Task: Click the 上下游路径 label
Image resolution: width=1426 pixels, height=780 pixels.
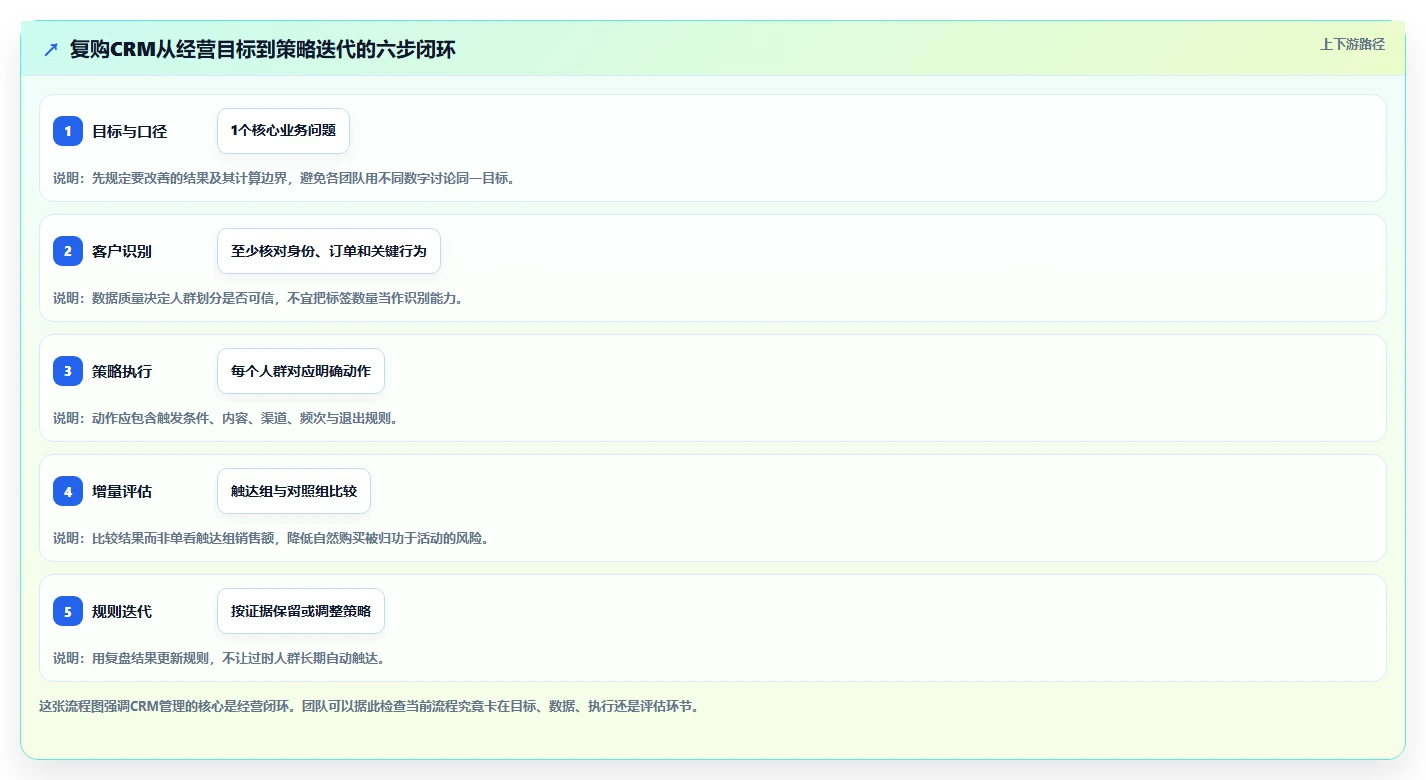Action: (1352, 44)
